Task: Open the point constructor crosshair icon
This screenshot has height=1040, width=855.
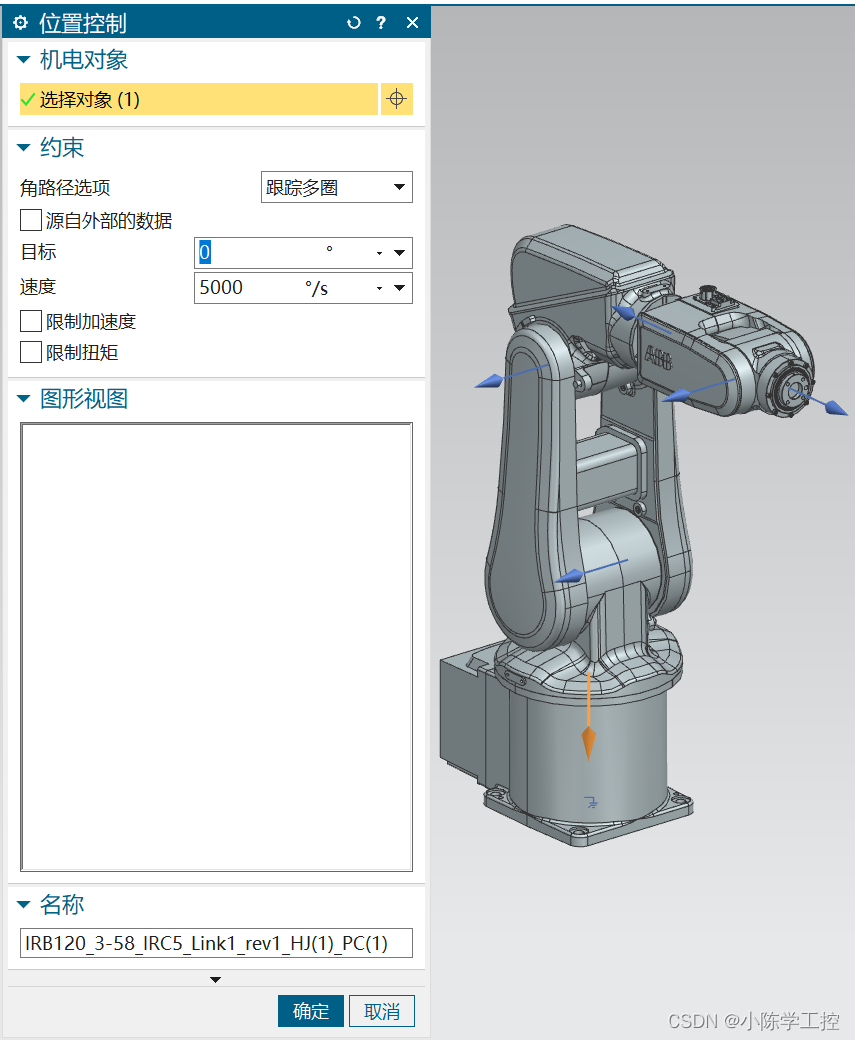Action: click(x=396, y=99)
